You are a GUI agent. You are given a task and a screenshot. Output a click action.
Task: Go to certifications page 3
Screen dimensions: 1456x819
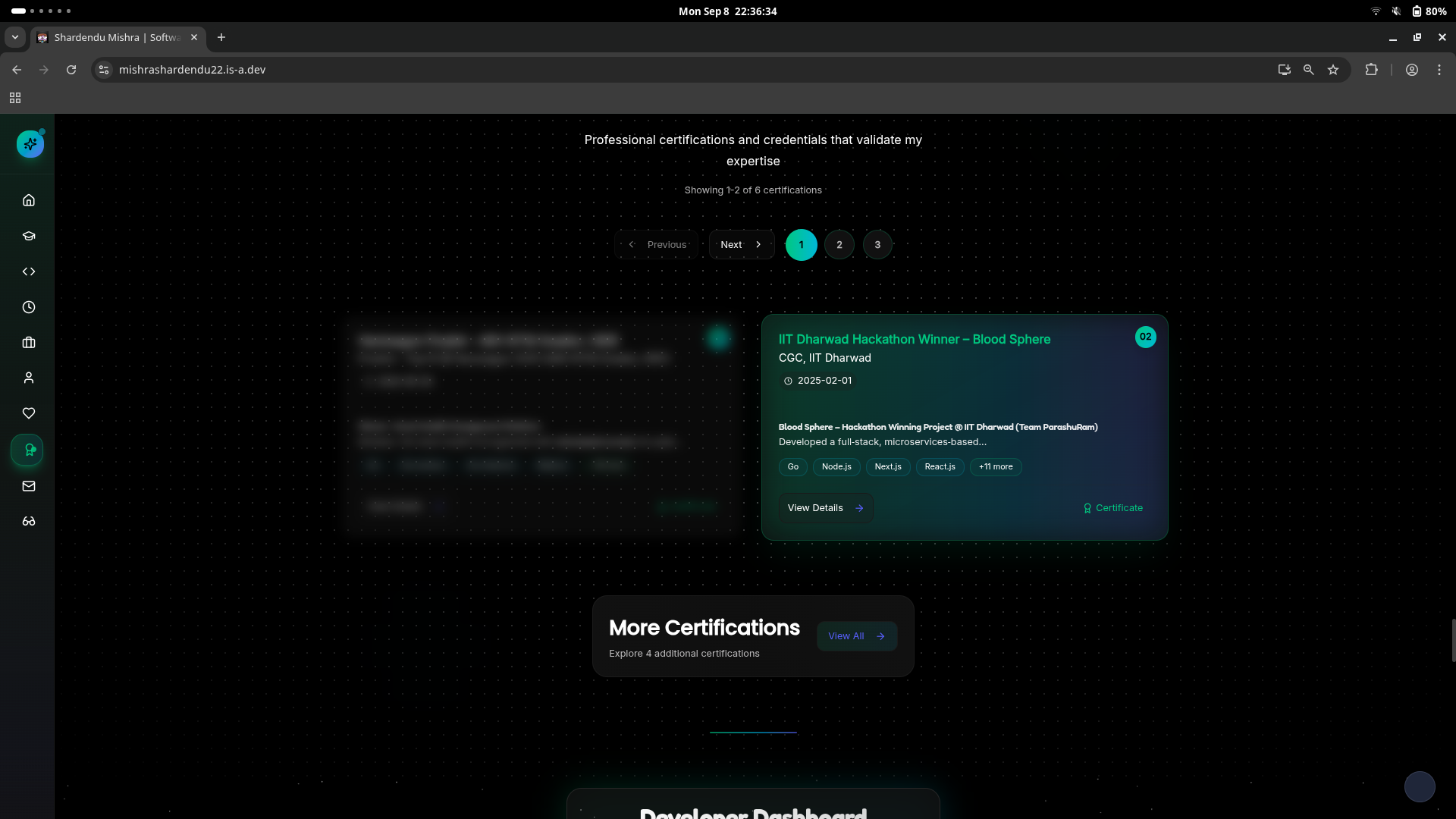coord(877,245)
